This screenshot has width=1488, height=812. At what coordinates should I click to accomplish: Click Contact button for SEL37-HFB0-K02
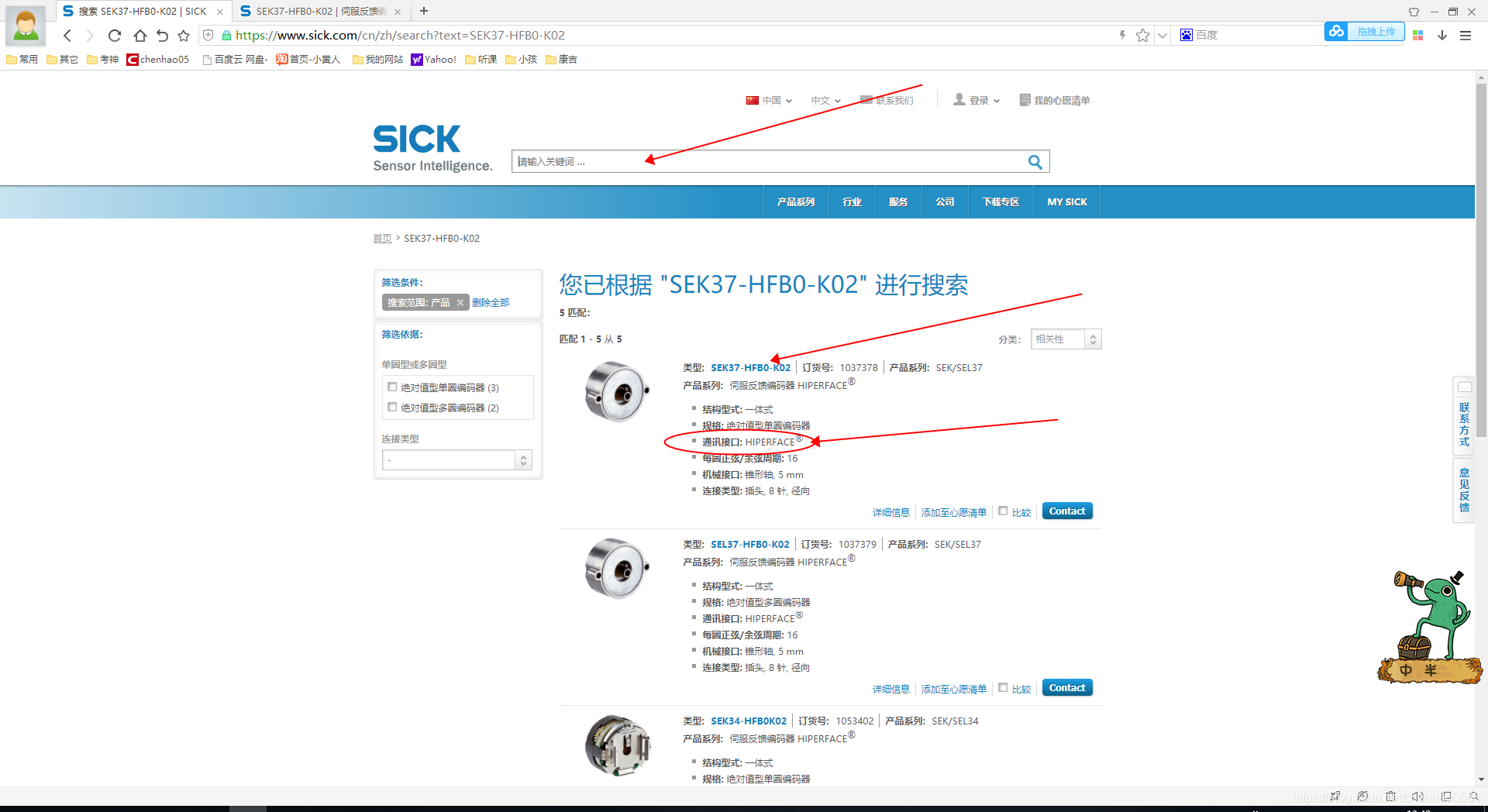[1066, 687]
